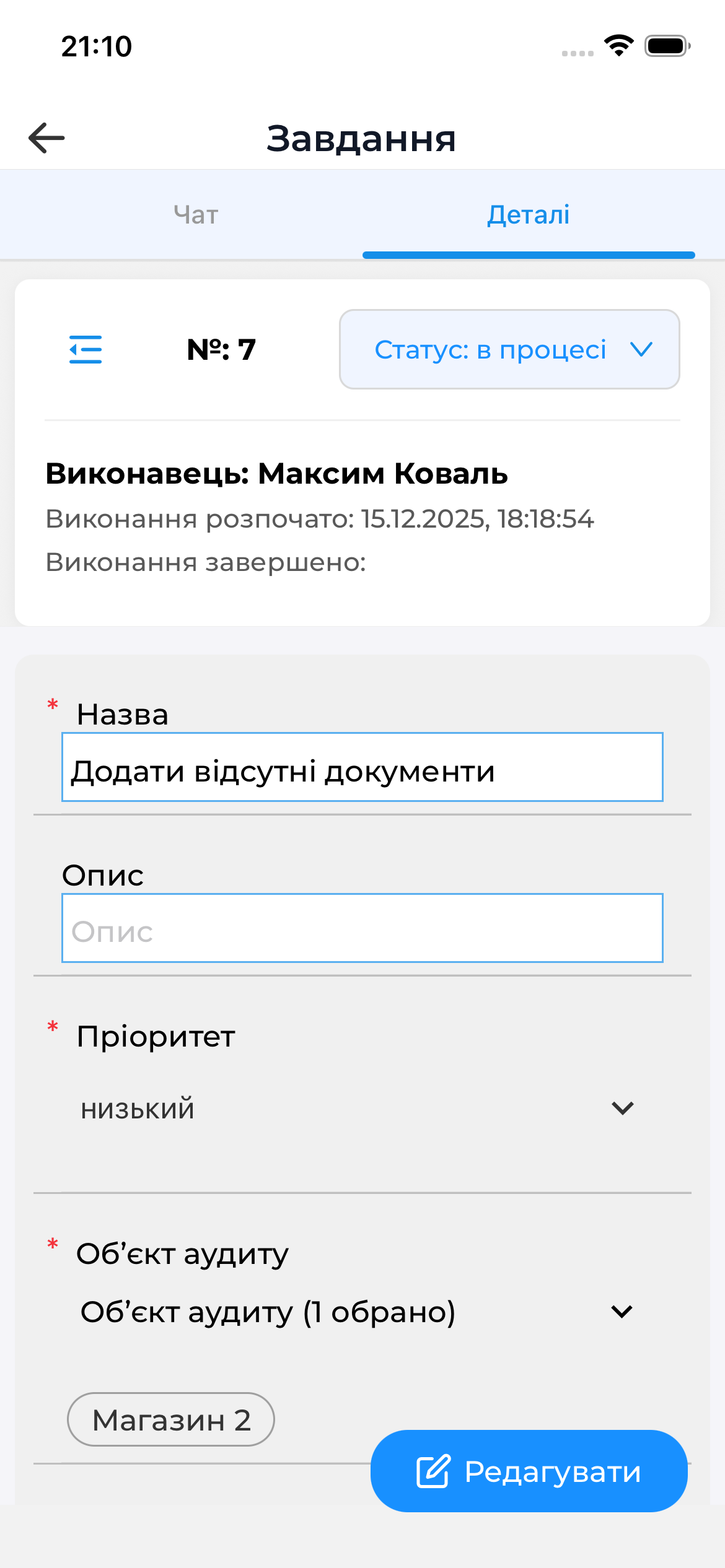This screenshot has height=1568, width=725.
Task: Tap the task list icon next to №: 7
Action: coord(85,349)
